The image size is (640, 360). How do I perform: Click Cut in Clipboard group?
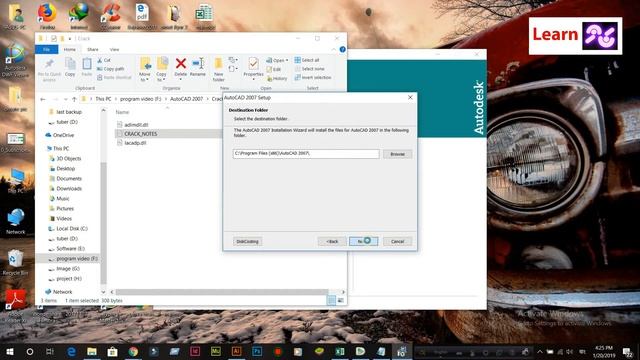[x=104, y=60]
